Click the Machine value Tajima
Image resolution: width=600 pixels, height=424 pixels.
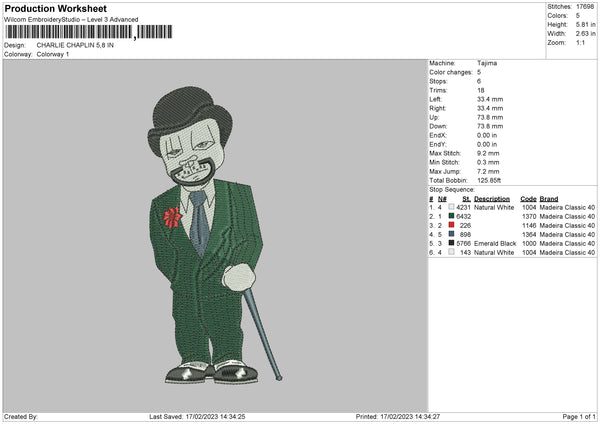click(x=487, y=63)
